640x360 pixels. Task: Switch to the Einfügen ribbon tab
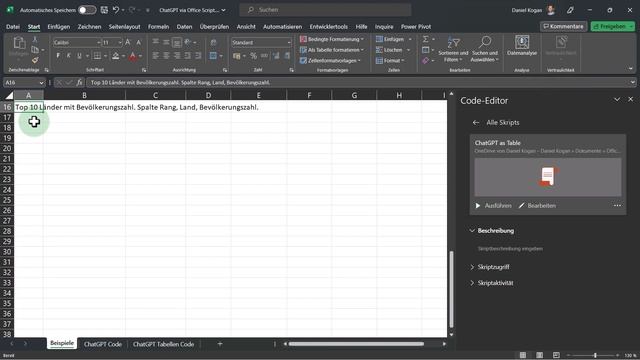(x=59, y=27)
